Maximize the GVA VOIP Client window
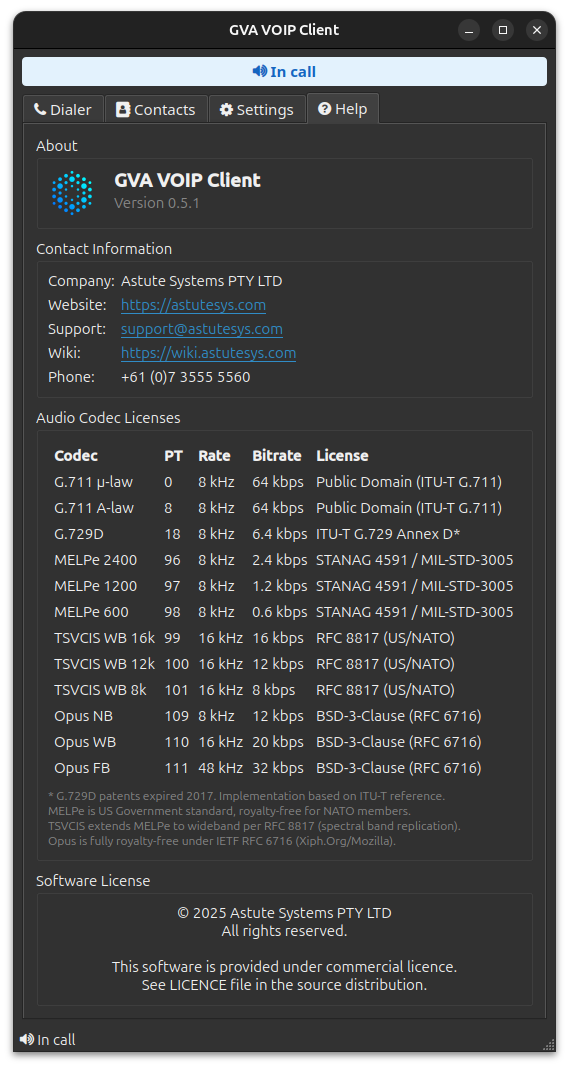 tap(503, 30)
